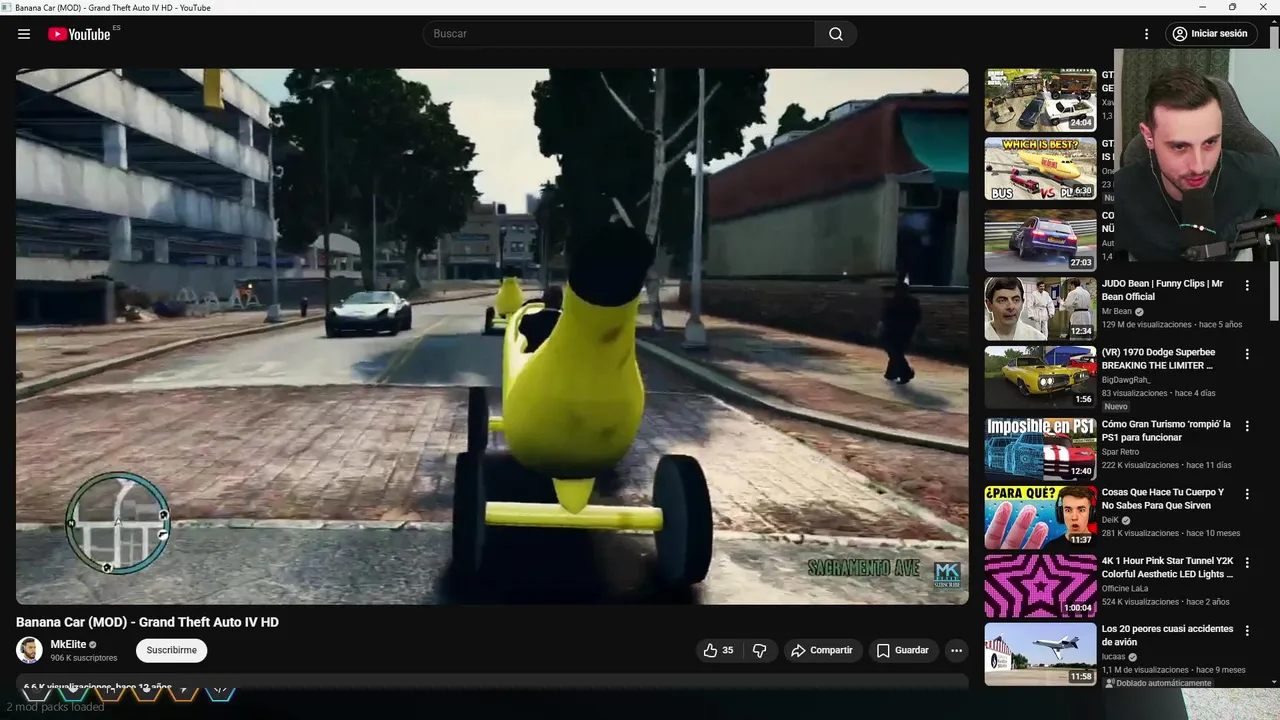Open ¿Para qué? DeiK thumbnail
The width and height of the screenshot is (1280, 720).
tap(1040, 517)
